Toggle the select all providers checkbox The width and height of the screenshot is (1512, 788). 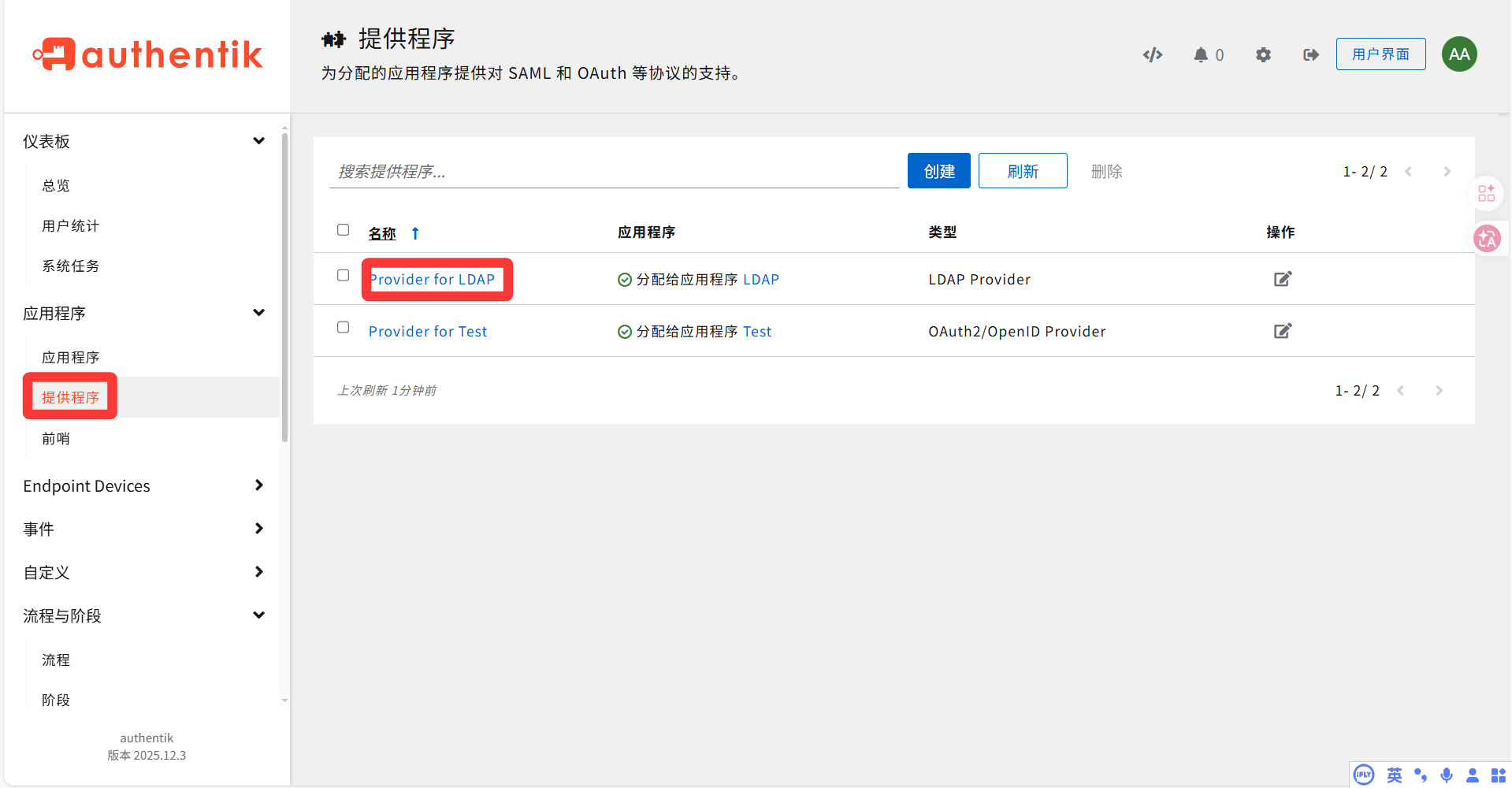click(343, 230)
